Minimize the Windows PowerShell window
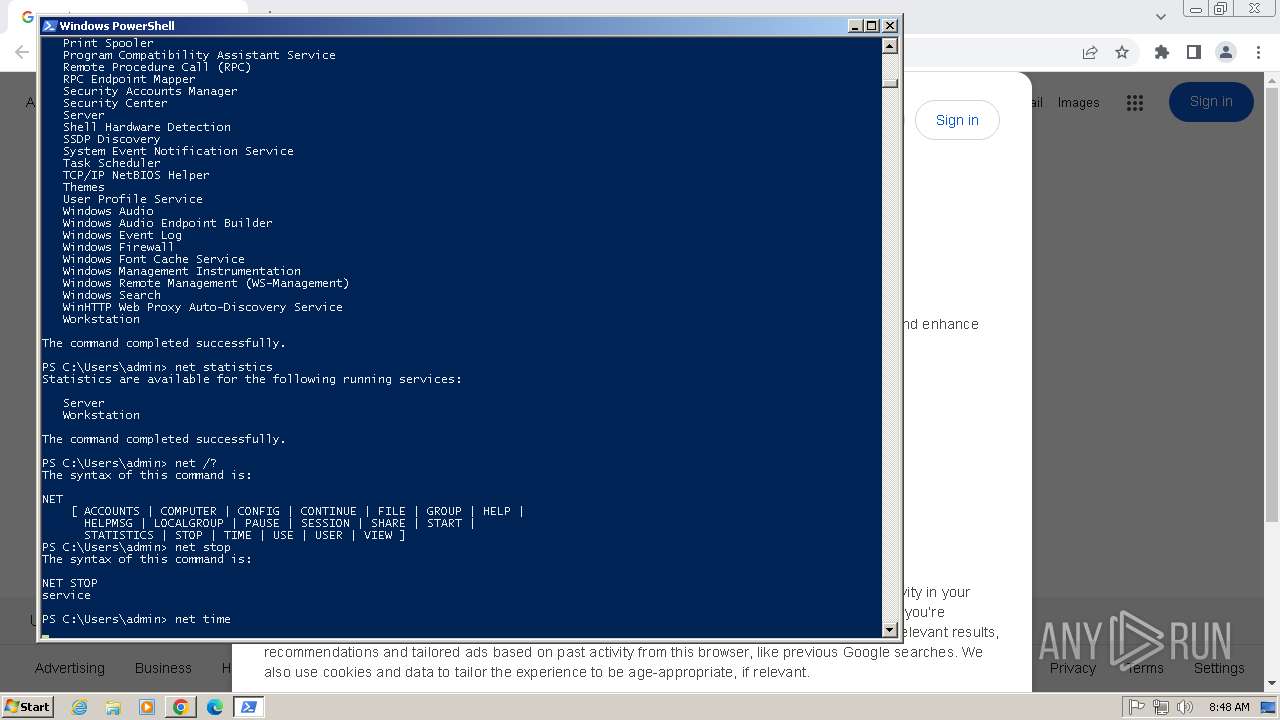This screenshot has height=720, width=1280. click(x=855, y=26)
